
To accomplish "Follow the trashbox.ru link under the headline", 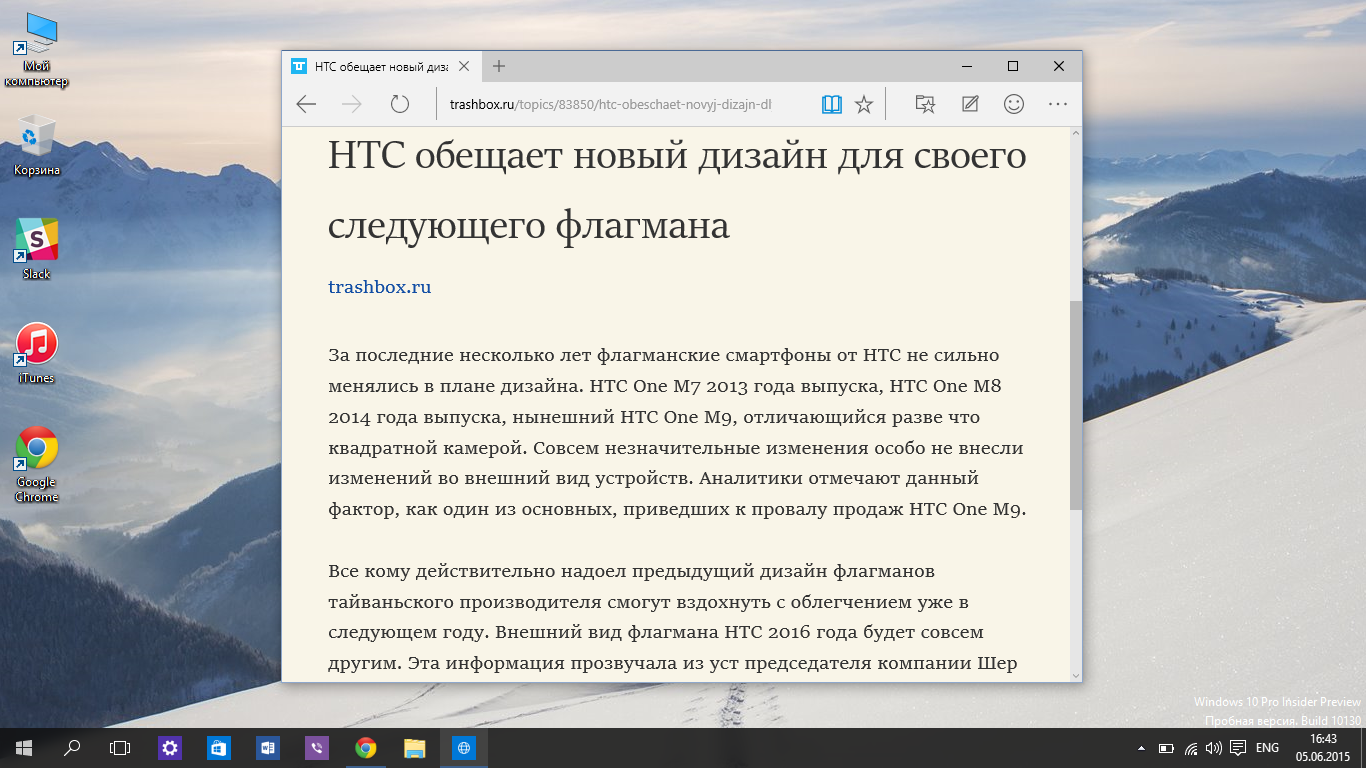I will tap(380, 287).
